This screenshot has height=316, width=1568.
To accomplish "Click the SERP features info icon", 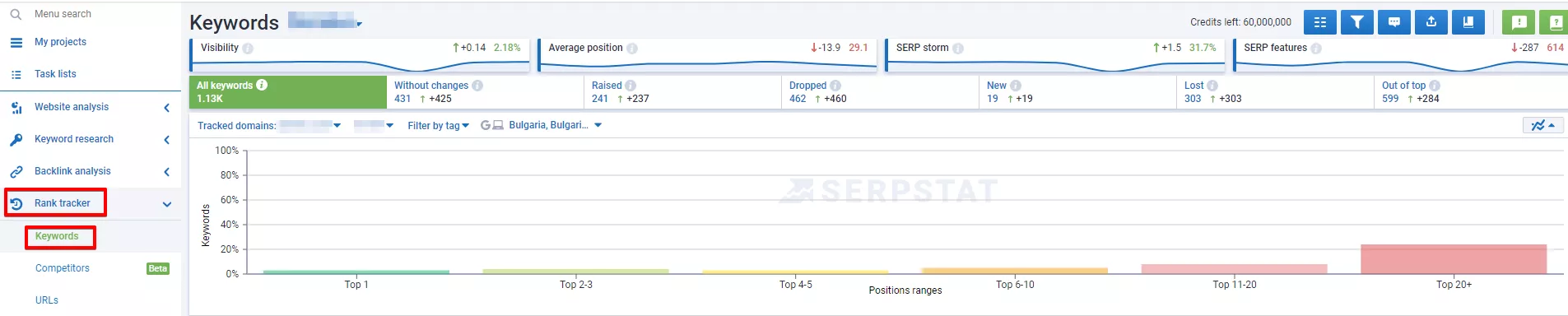I will (x=1316, y=49).
